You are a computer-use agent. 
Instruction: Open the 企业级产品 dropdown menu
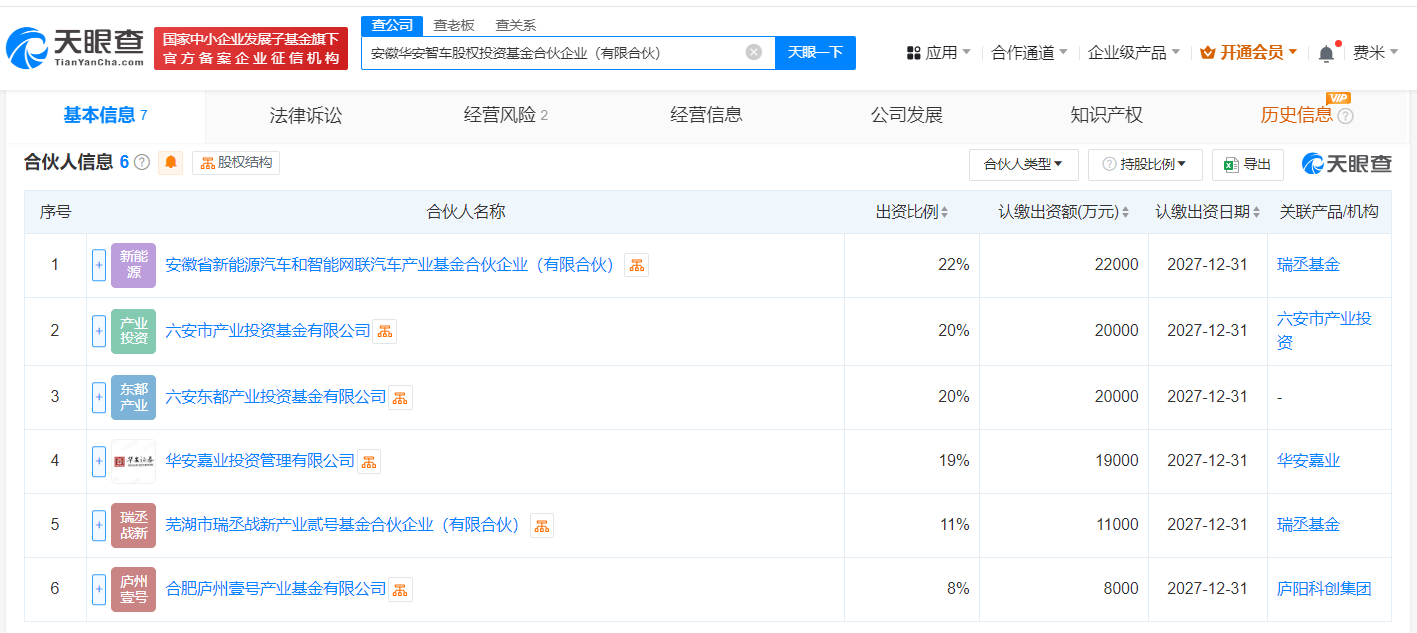click(x=1134, y=53)
